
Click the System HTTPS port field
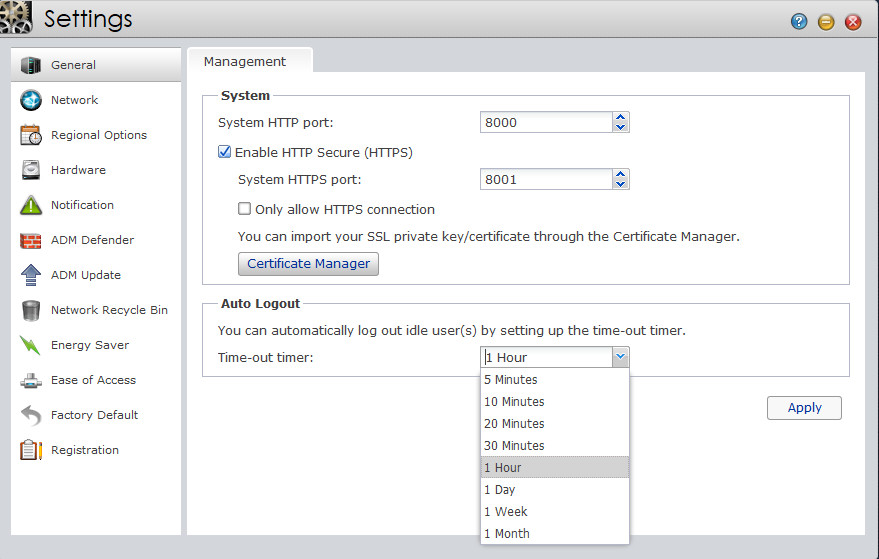pos(545,180)
